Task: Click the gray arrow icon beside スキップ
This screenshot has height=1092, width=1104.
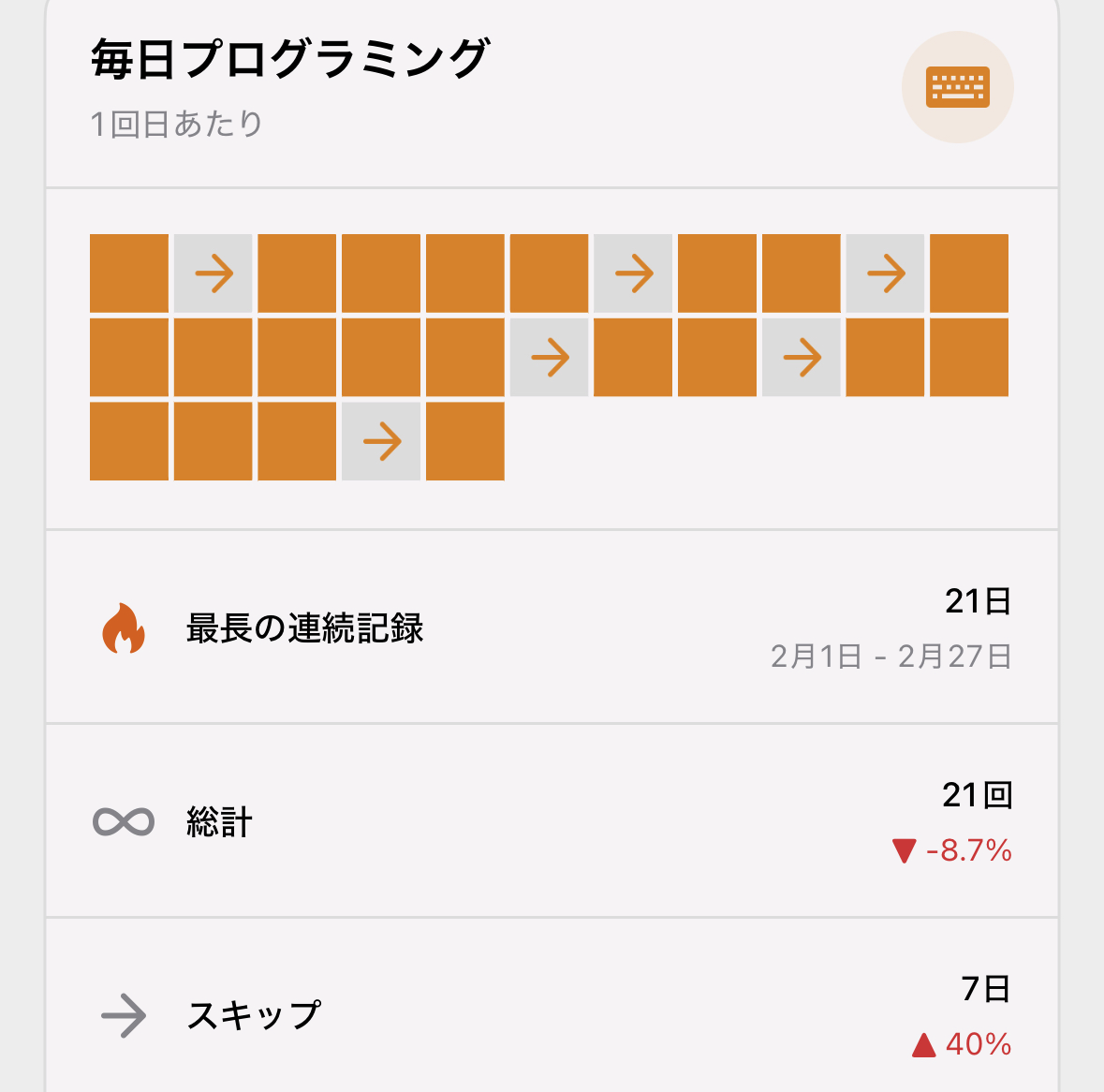Action: click(124, 1015)
